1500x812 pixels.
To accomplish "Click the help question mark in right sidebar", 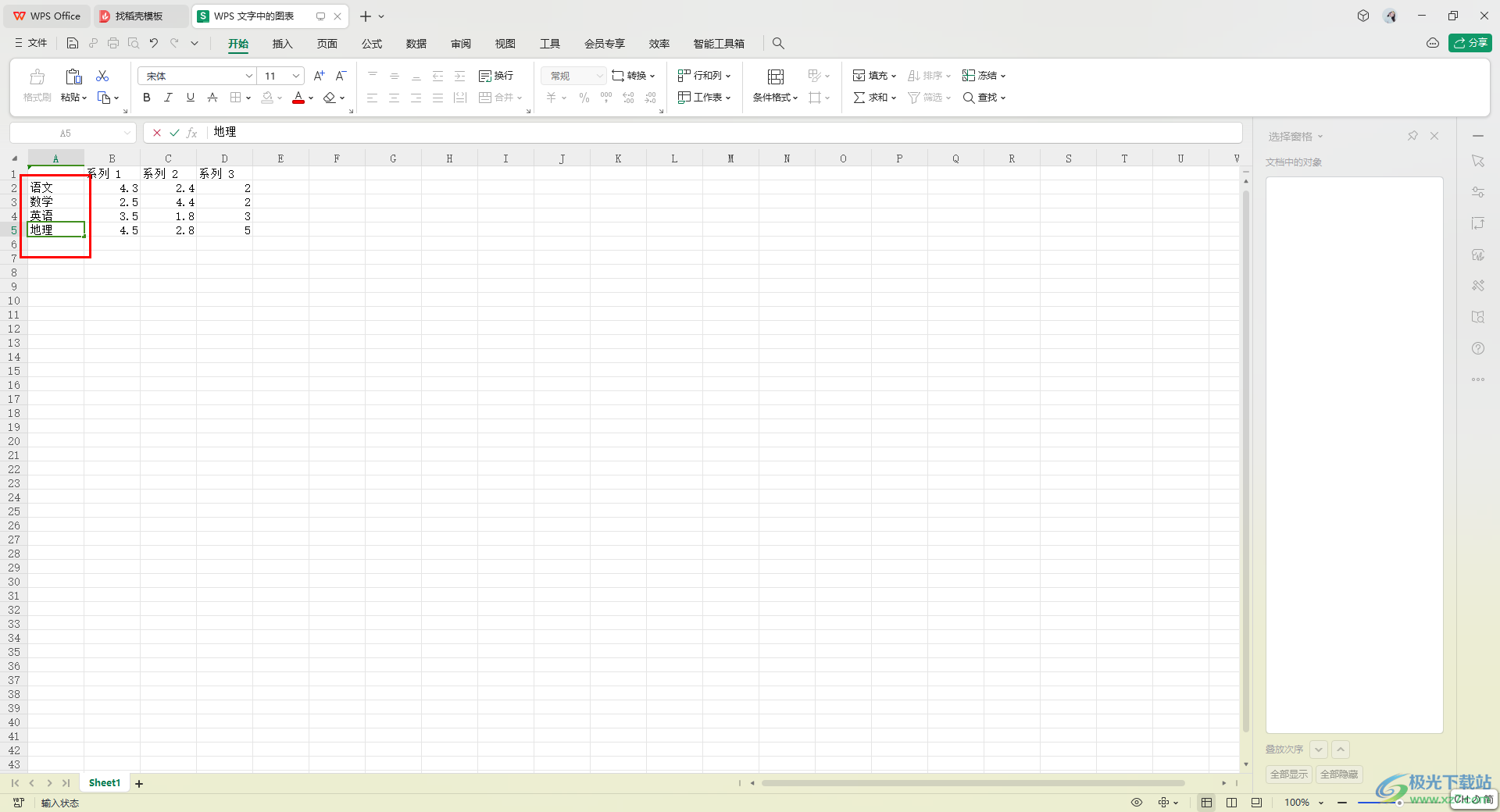I will (1478, 348).
